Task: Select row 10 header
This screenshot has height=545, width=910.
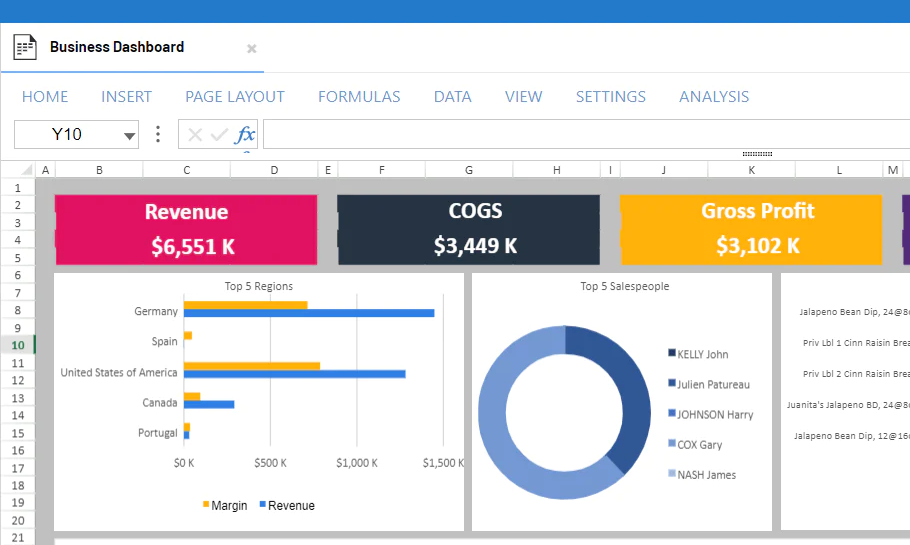Action: tap(18, 345)
